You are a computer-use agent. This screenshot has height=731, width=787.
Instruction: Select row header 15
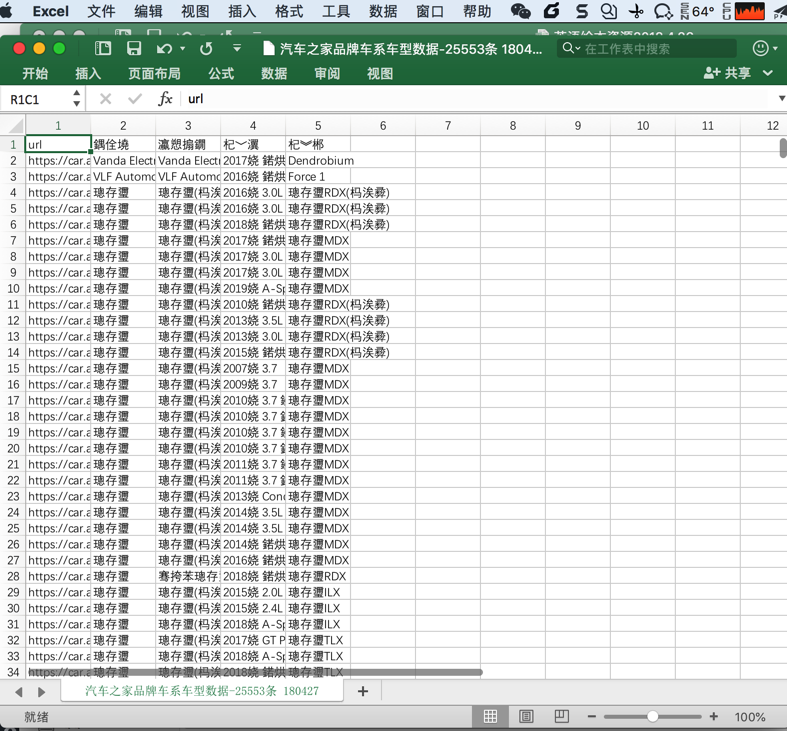[13, 369]
